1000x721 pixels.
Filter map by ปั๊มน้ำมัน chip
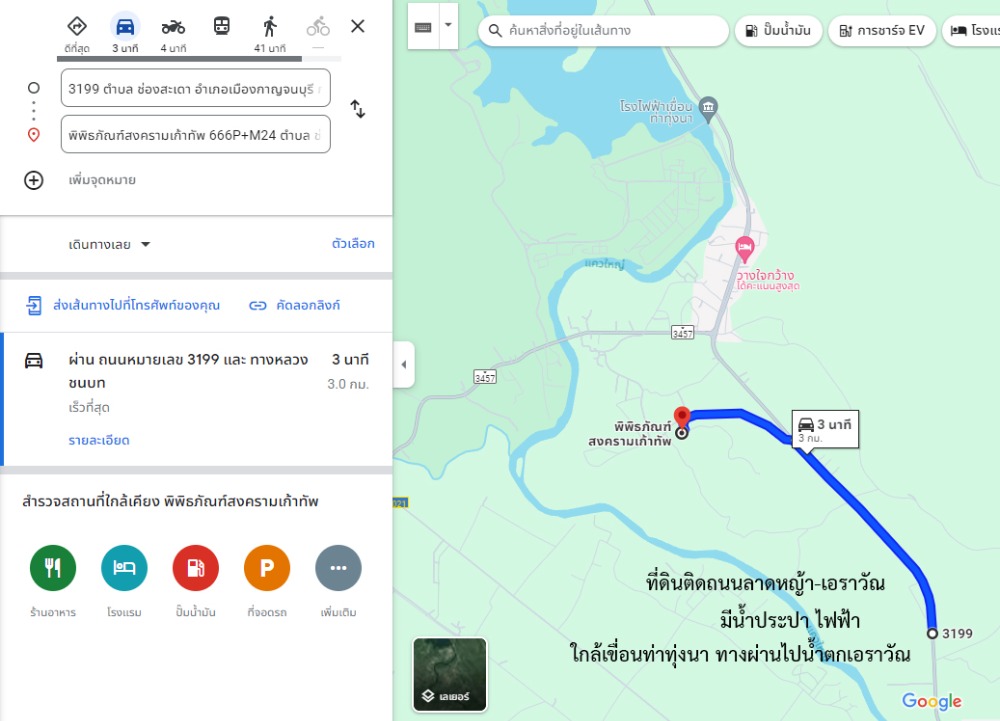(777, 31)
